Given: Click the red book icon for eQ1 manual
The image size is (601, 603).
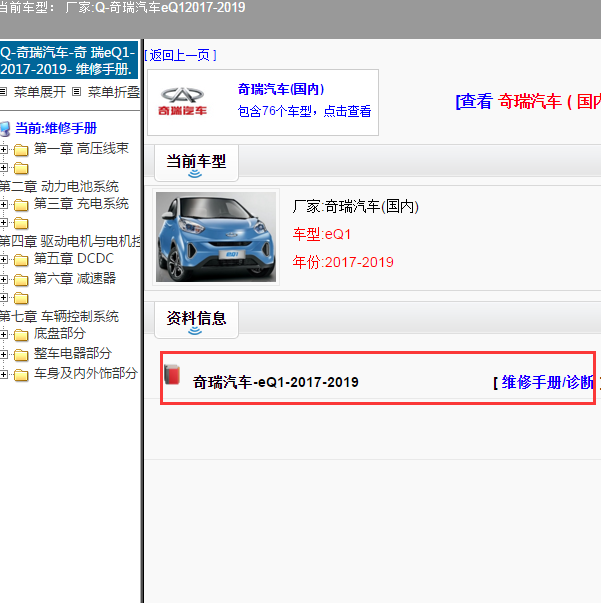Looking at the screenshot, I should click(172, 374).
